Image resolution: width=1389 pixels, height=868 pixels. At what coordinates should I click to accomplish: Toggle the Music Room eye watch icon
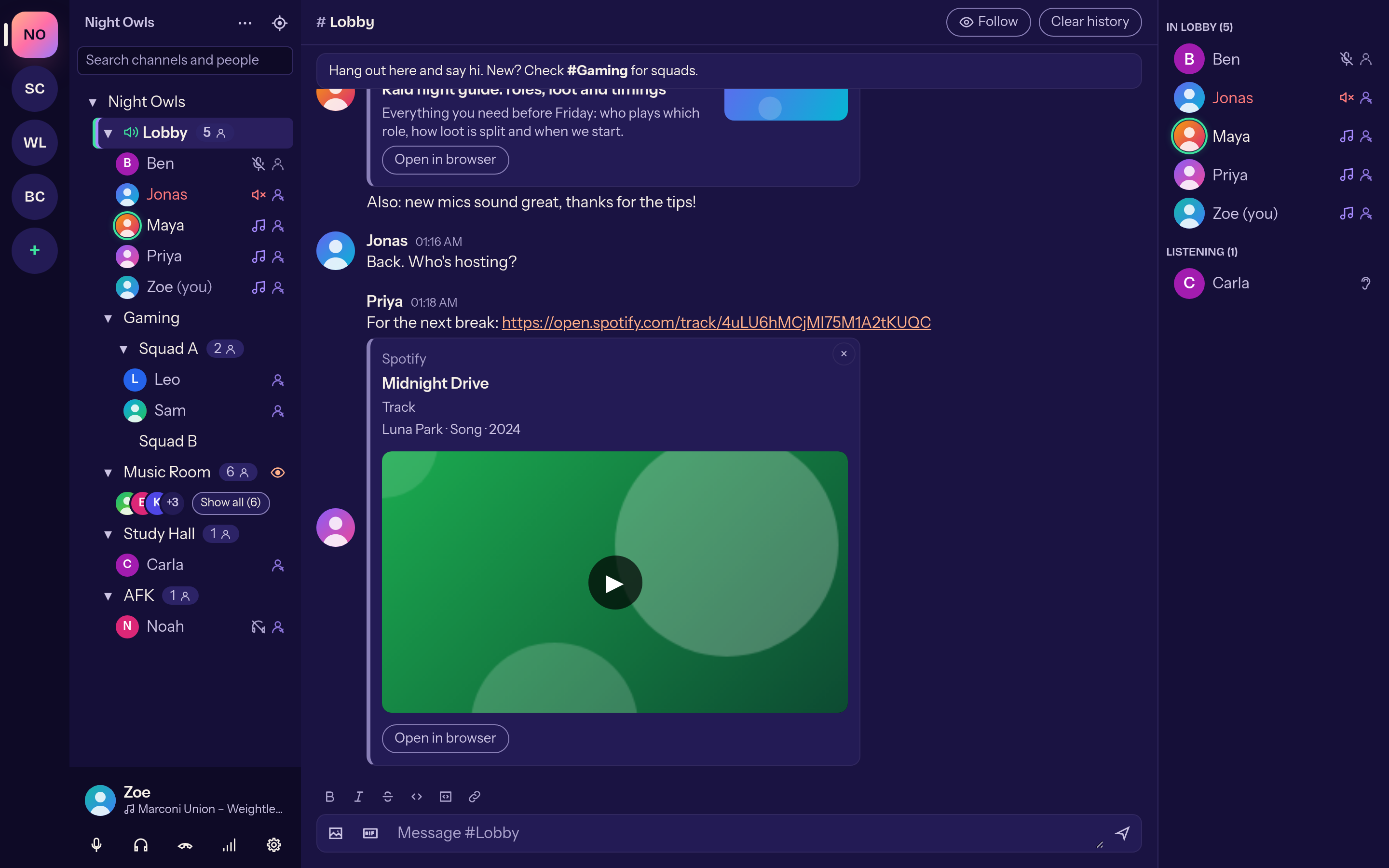tap(278, 473)
